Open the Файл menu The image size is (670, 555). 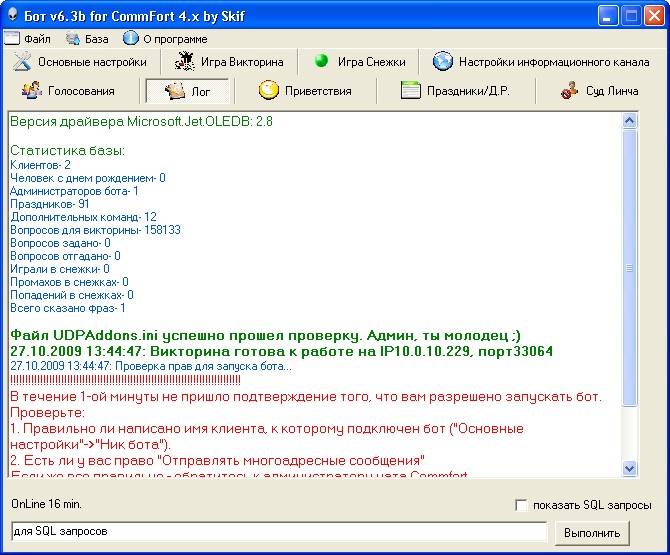(x=28, y=39)
